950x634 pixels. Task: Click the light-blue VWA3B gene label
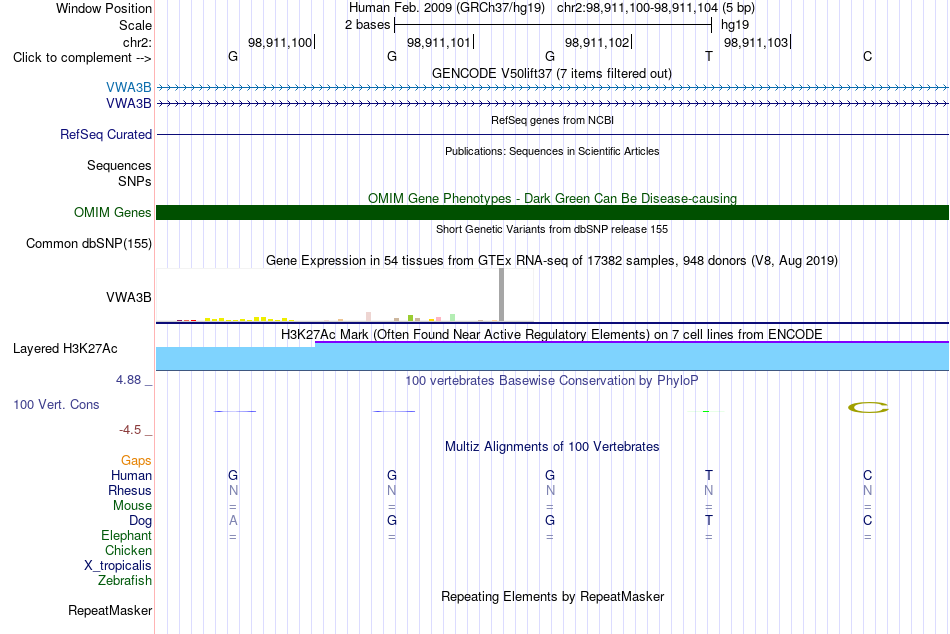pyautogui.click(x=128, y=87)
